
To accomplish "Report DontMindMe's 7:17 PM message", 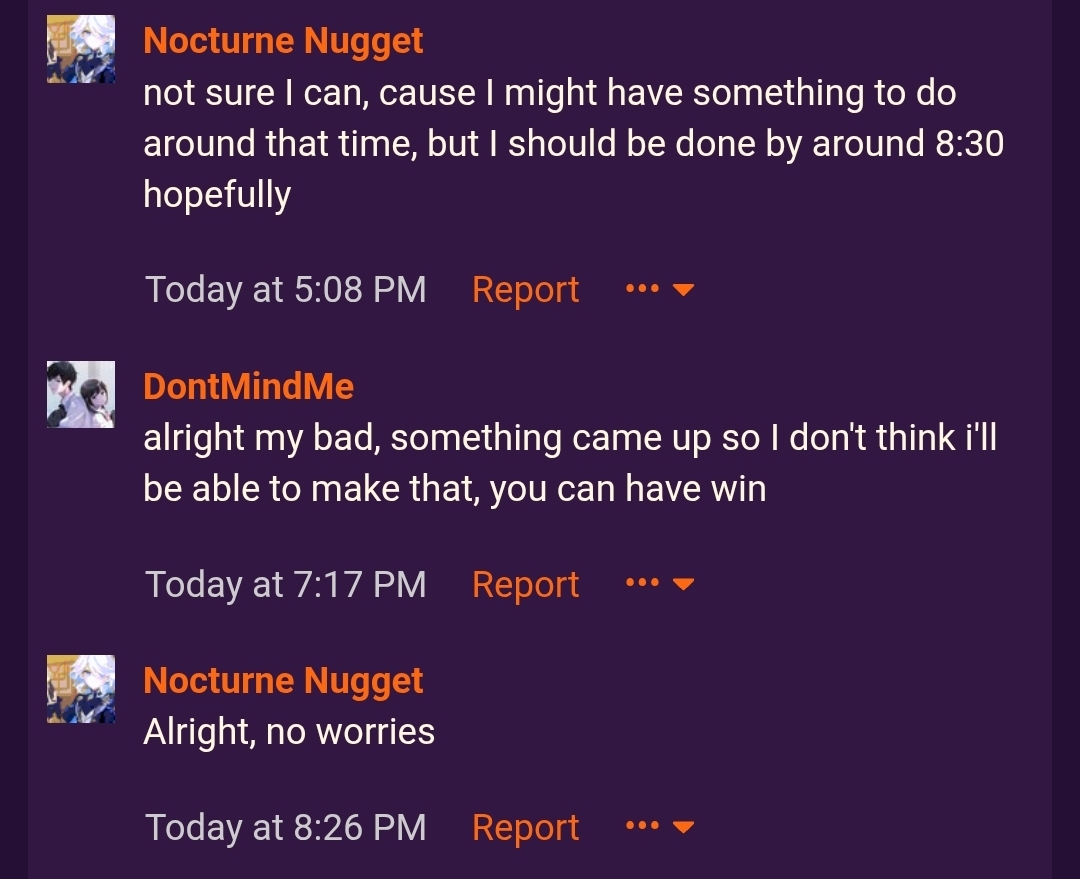I will (x=525, y=584).
